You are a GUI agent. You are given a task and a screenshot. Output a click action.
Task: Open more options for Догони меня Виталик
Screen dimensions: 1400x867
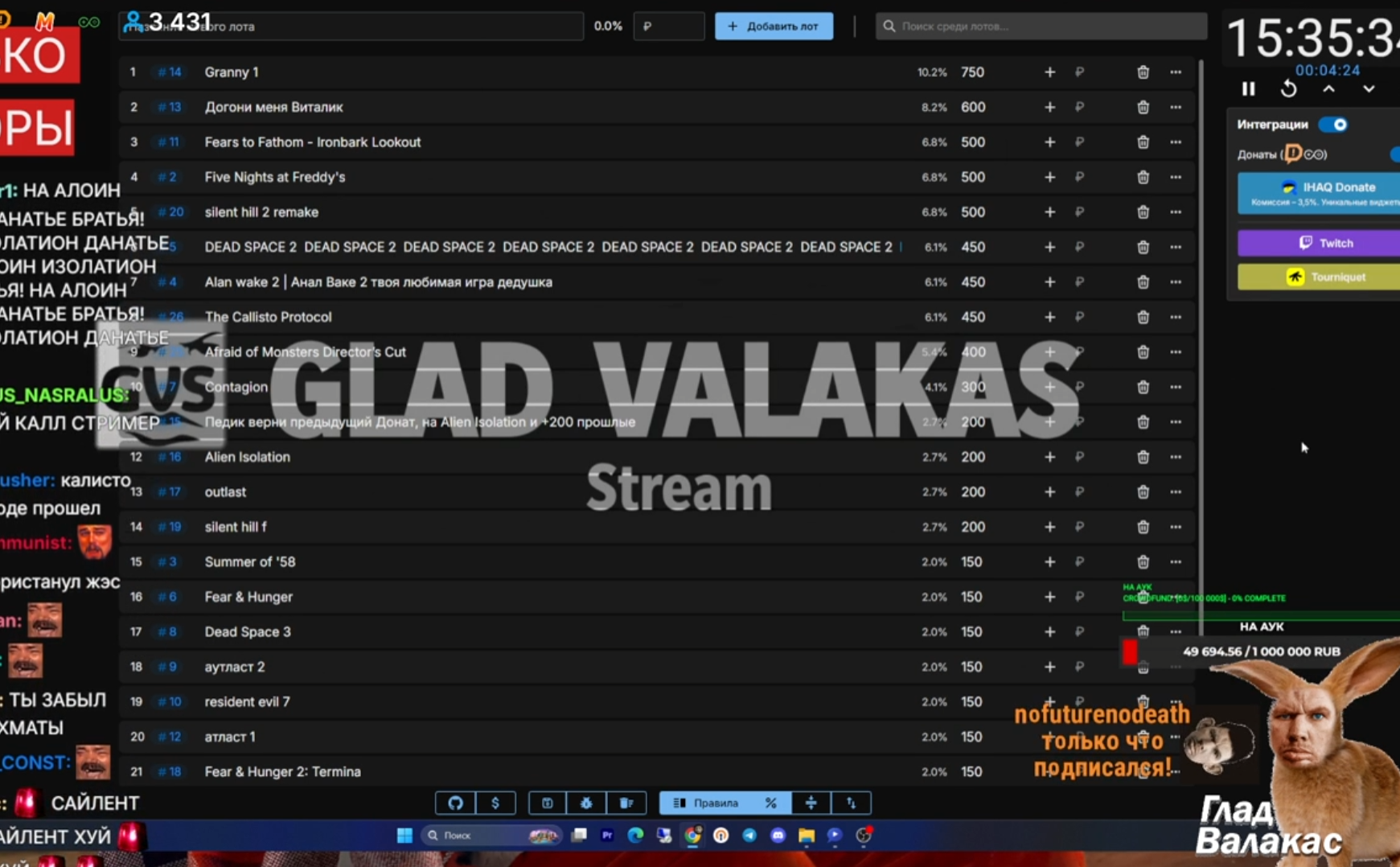coord(1176,107)
